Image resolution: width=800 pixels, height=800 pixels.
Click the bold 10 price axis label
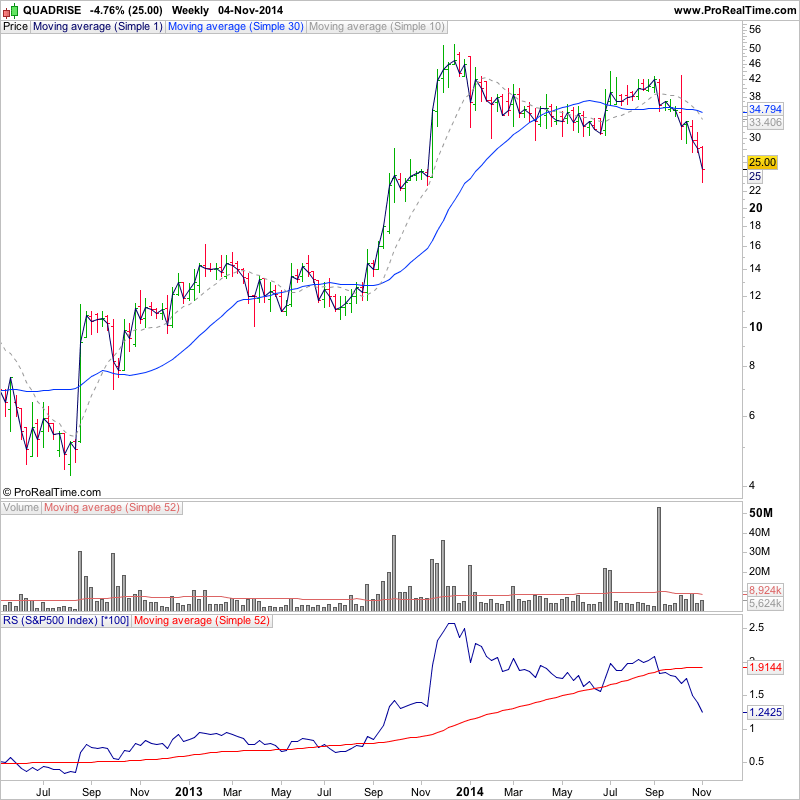(x=756, y=327)
